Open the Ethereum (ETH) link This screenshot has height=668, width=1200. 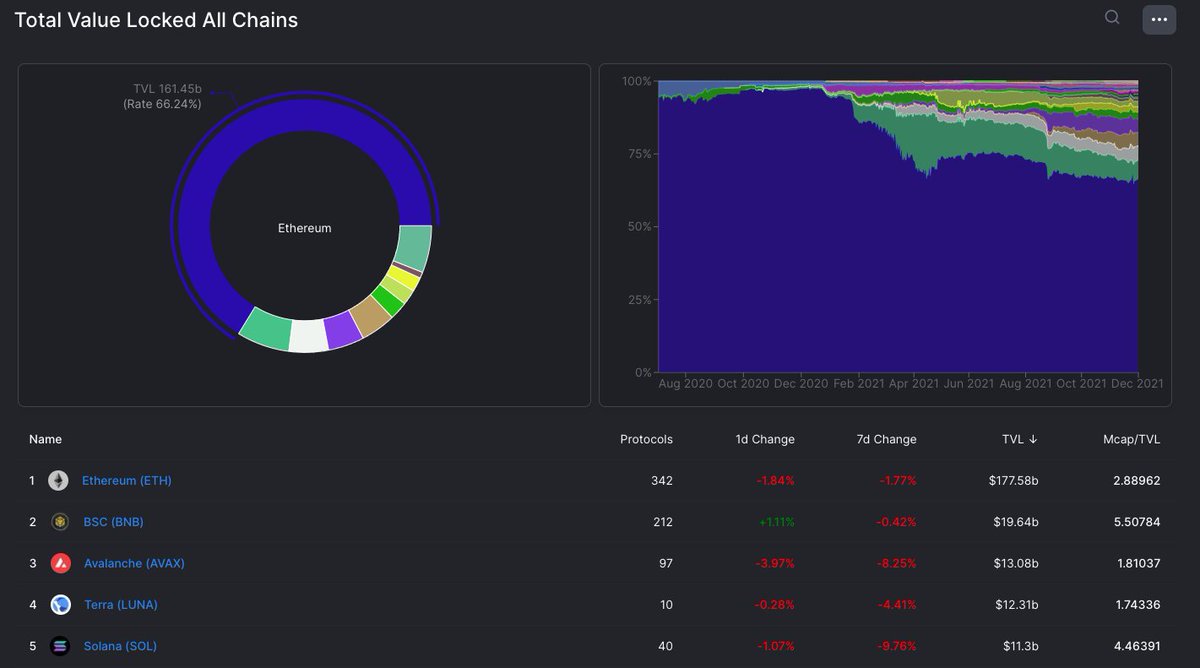pos(127,481)
